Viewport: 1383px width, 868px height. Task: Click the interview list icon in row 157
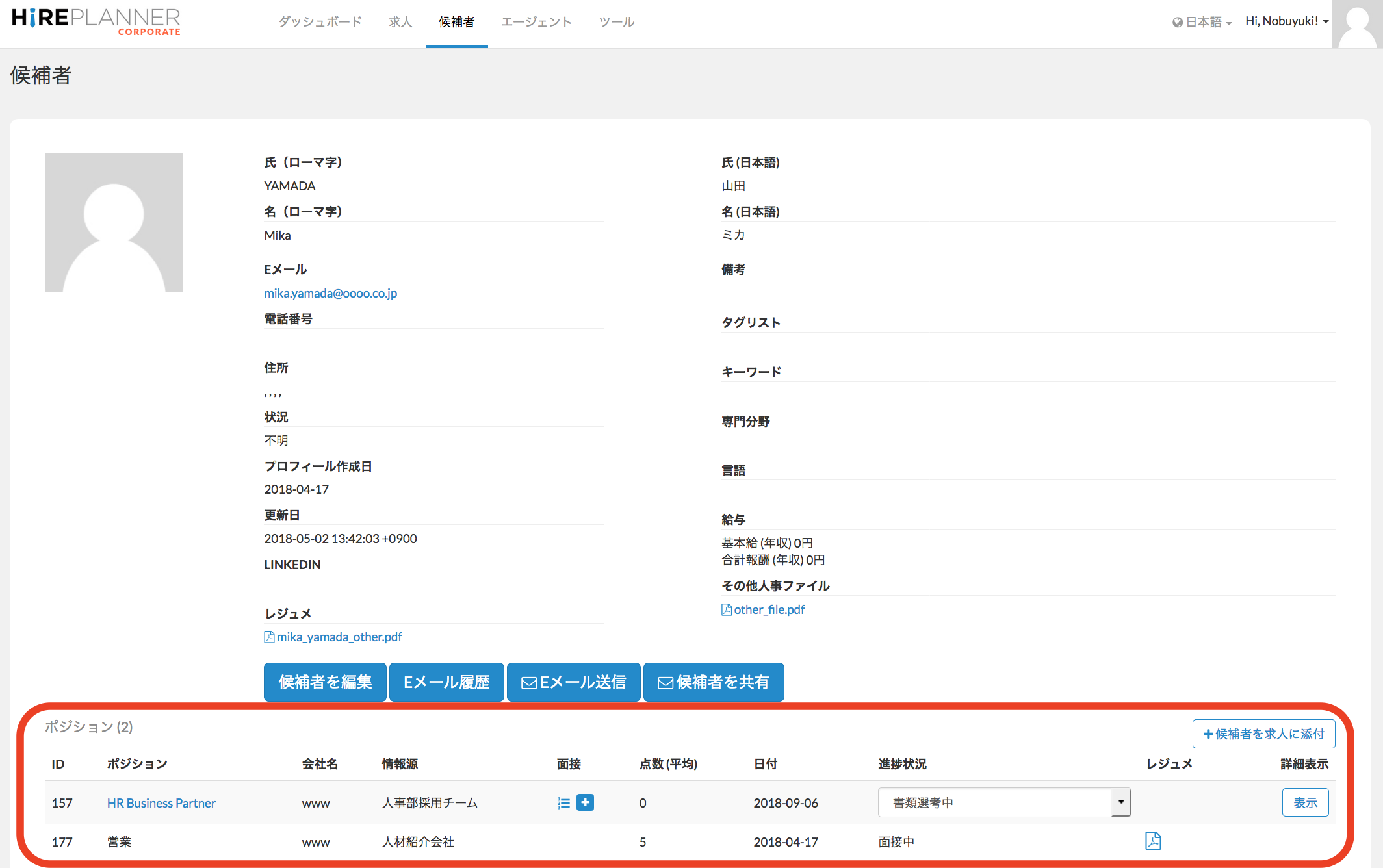coord(563,803)
